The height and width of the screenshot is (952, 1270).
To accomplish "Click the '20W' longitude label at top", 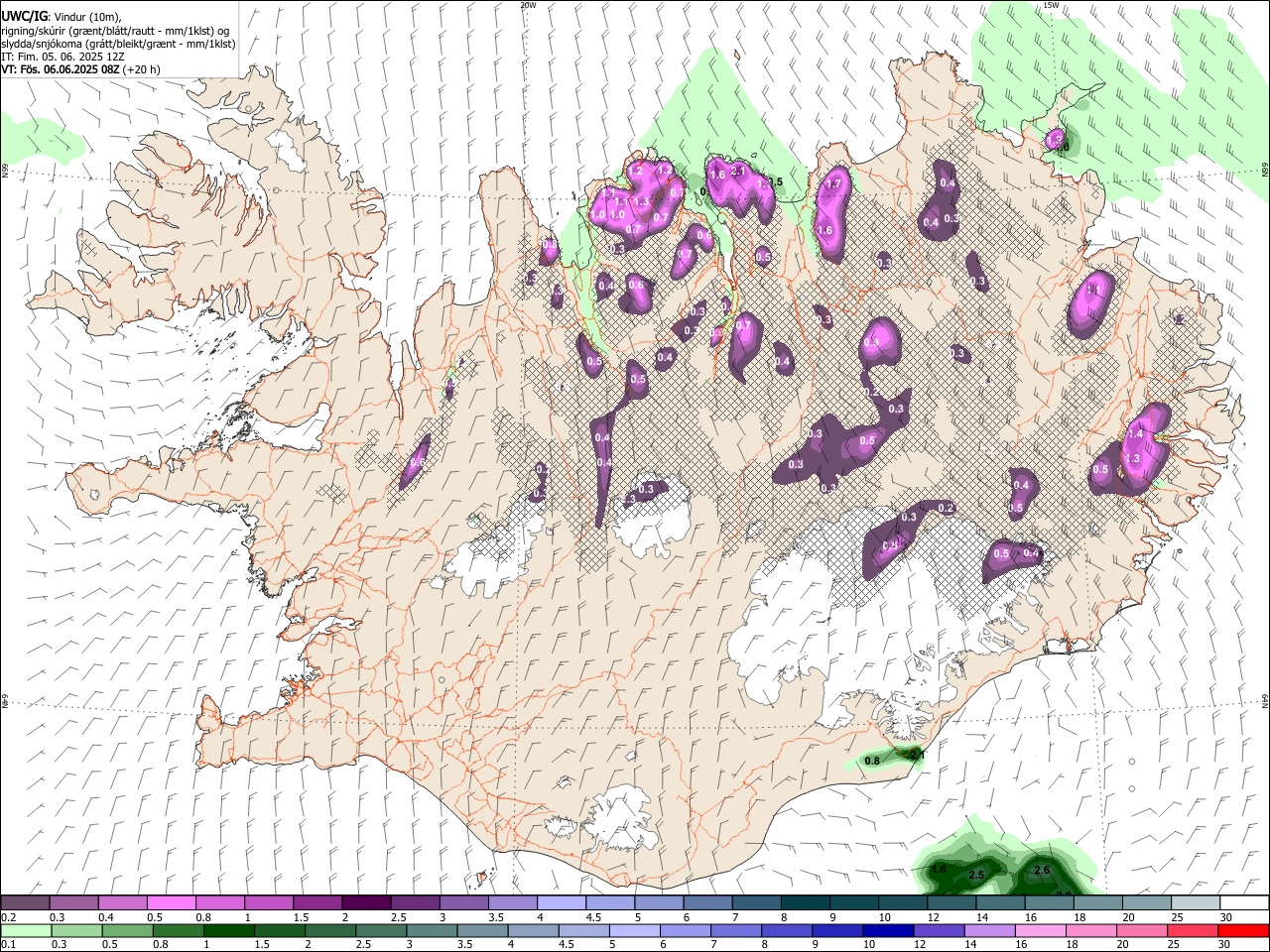I will click(528, 5).
